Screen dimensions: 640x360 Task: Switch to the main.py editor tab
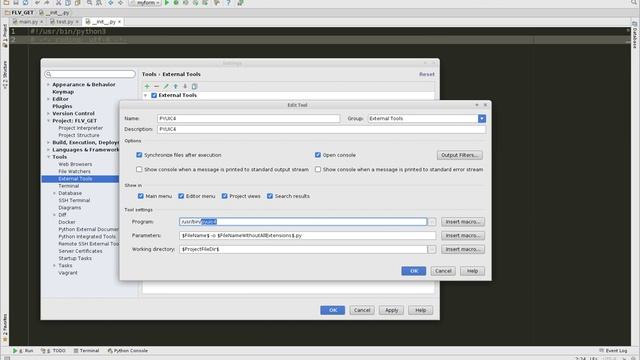point(28,22)
